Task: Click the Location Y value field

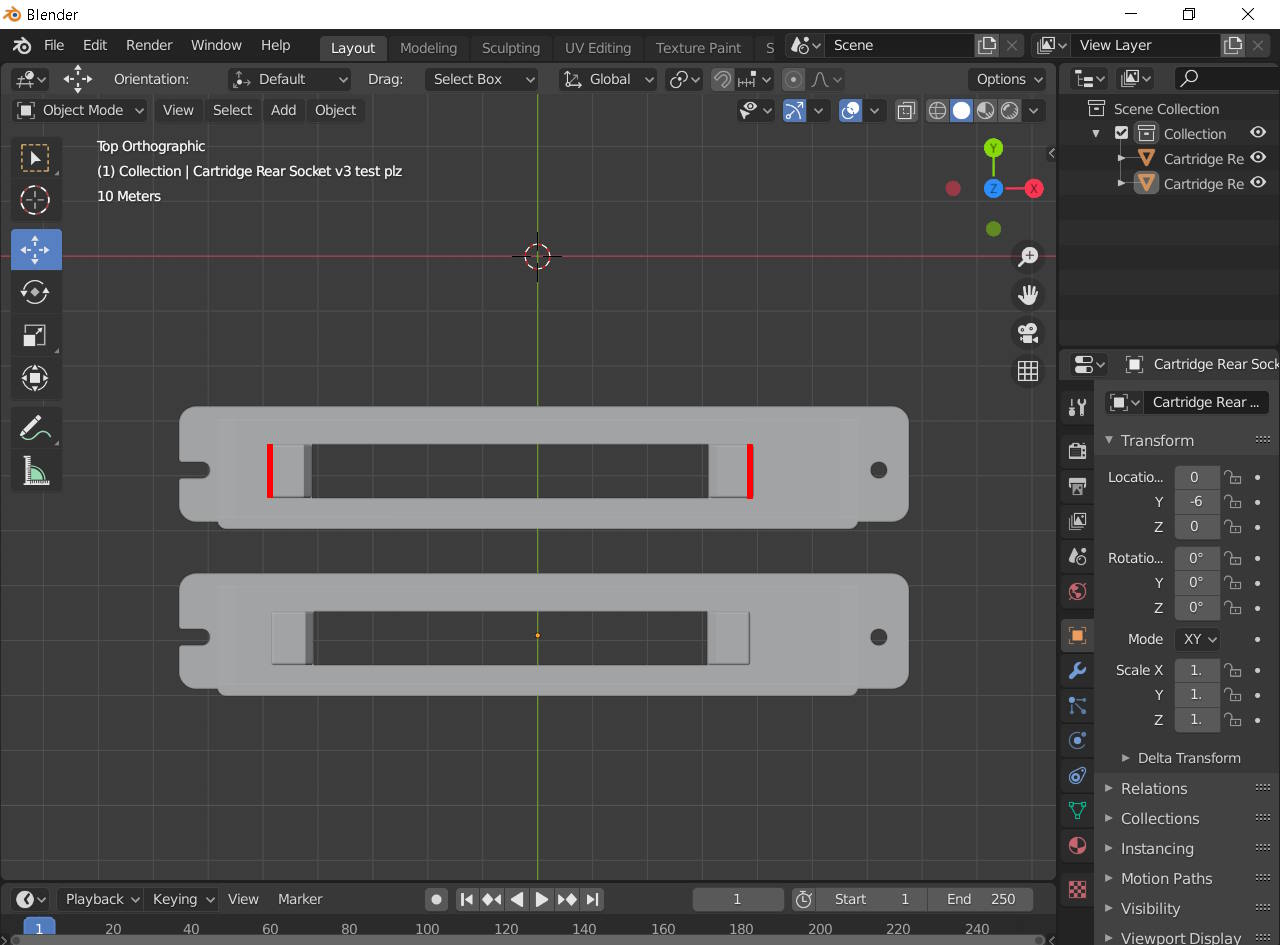Action: click(x=1196, y=502)
